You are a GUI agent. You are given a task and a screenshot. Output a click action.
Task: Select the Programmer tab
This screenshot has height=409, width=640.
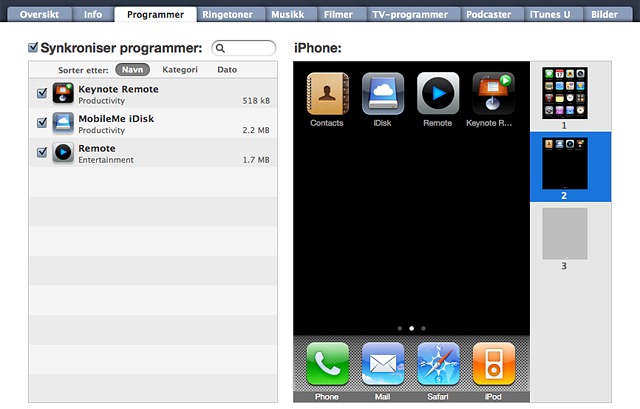[x=156, y=15]
